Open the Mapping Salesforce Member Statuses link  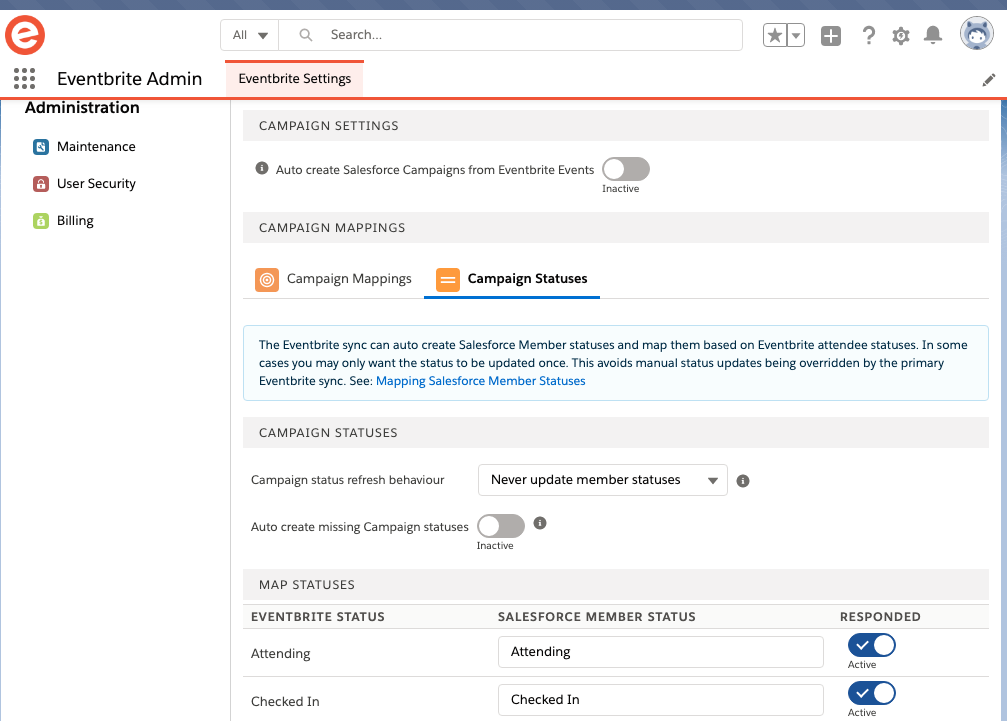point(480,381)
